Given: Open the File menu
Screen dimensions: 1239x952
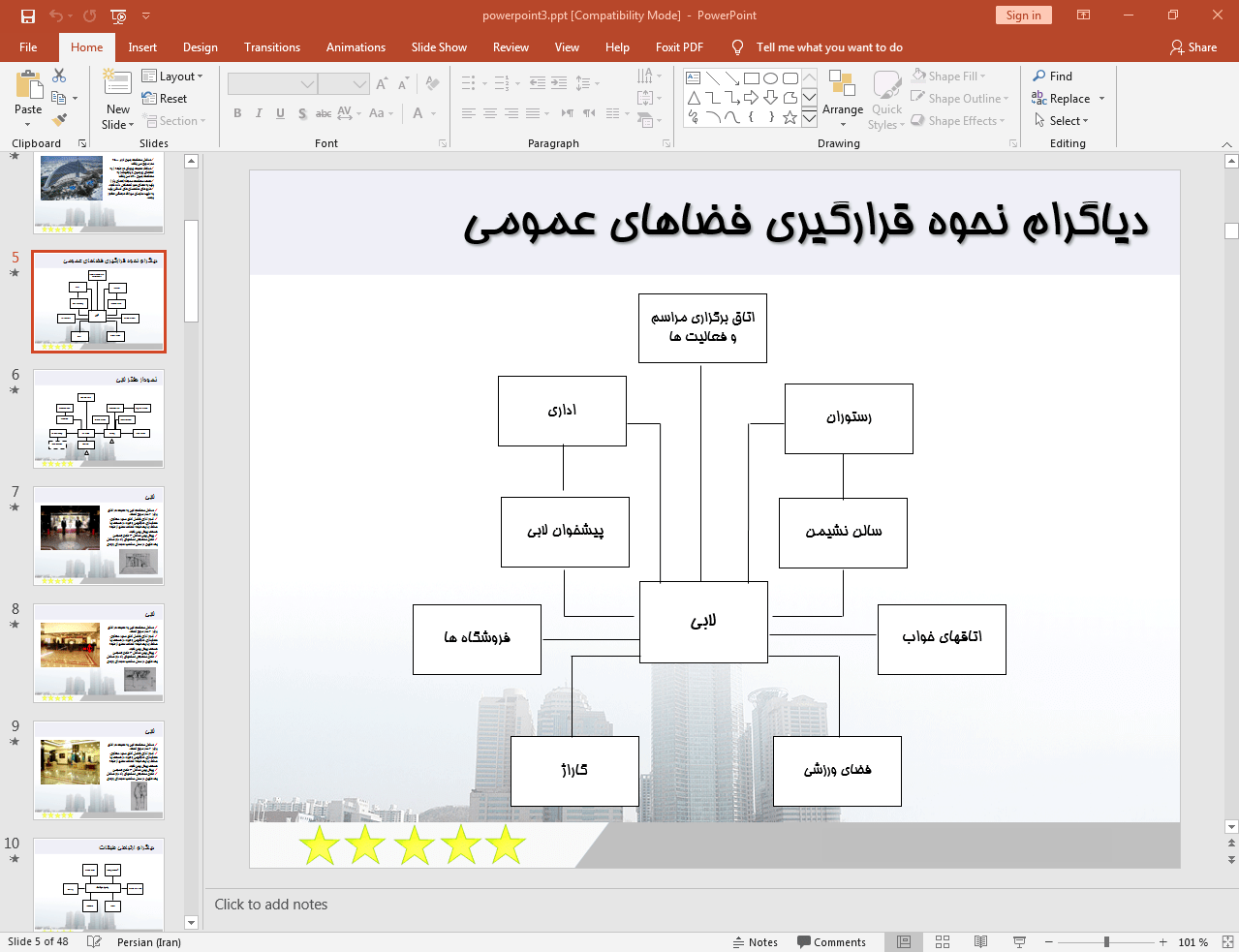Looking at the screenshot, I should pos(28,47).
